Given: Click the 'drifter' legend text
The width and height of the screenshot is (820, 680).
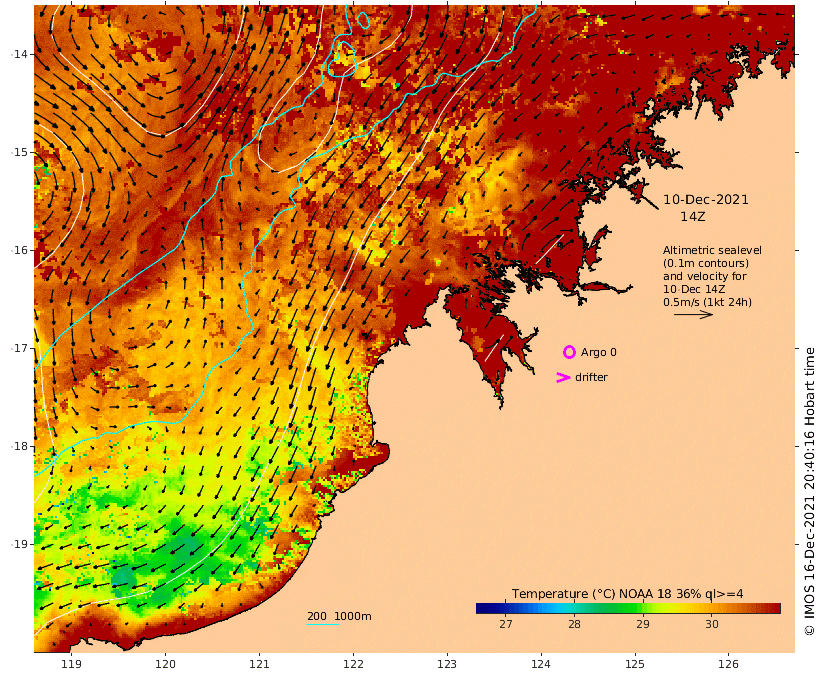Looking at the screenshot, I should pos(591,377).
